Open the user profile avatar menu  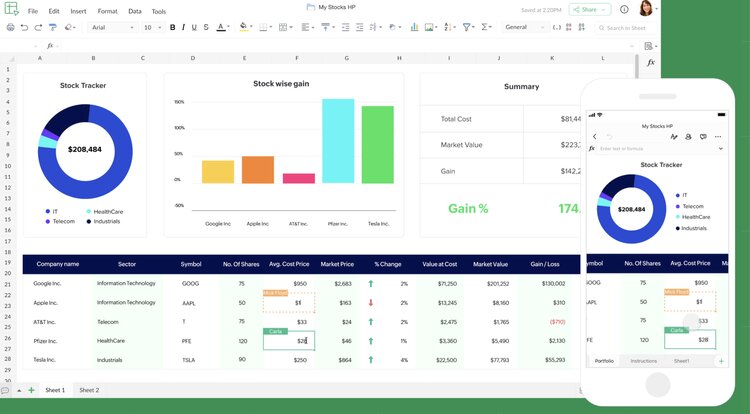[646, 8]
